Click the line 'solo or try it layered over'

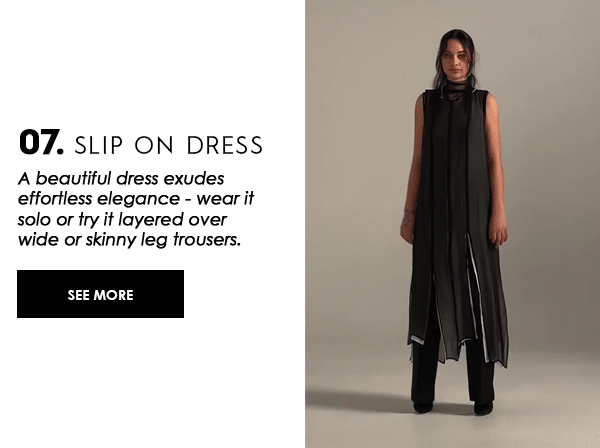pos(122,220)
